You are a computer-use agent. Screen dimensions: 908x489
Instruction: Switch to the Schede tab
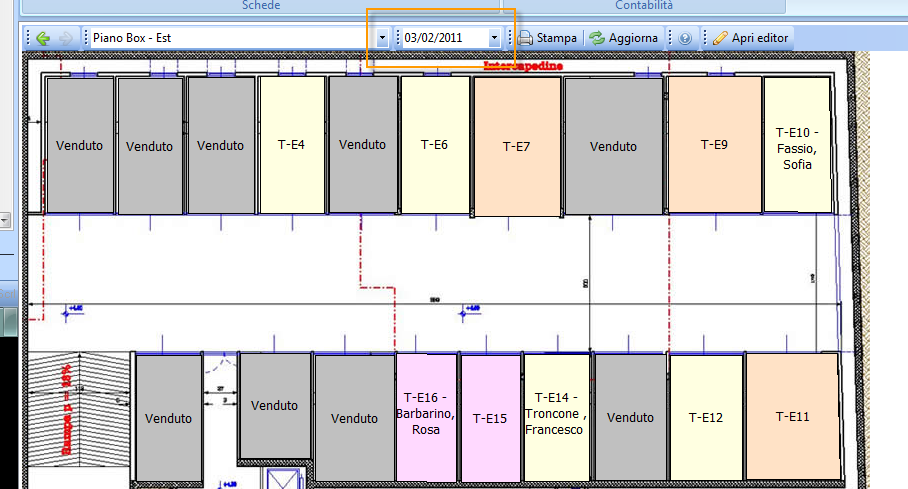(x=261, y=6)
